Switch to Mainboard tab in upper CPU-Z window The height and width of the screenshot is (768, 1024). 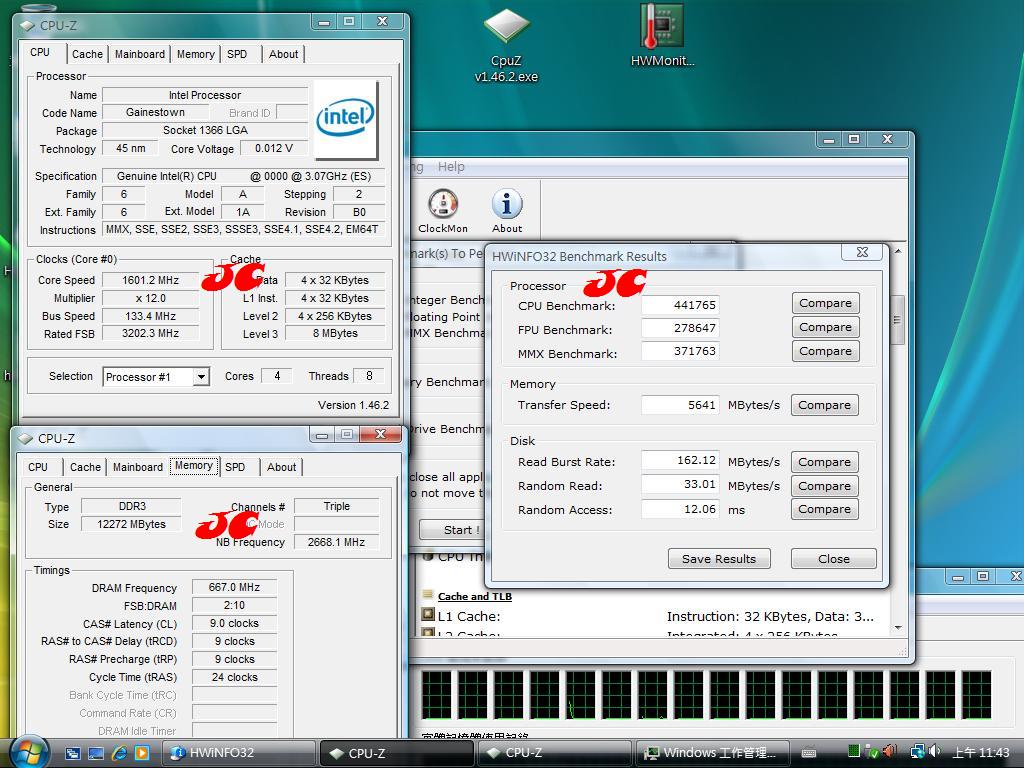click(140, 54)
